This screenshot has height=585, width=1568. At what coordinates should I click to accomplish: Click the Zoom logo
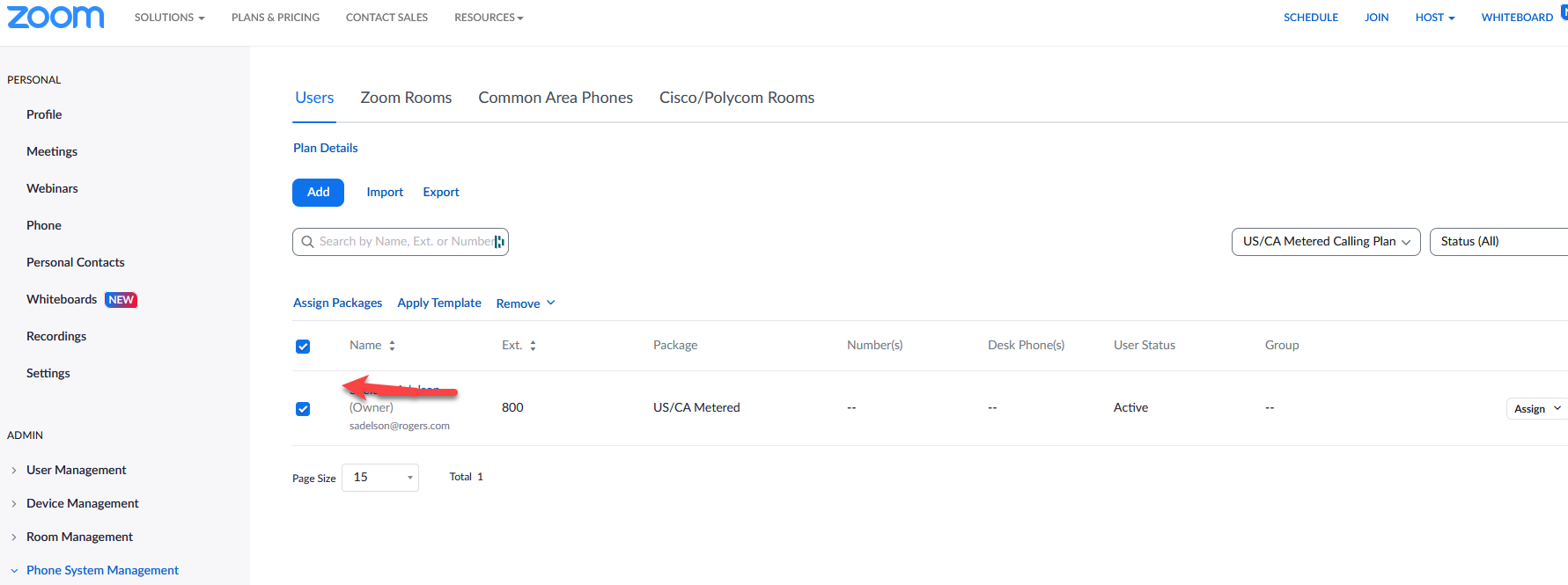tap(55, 17)
